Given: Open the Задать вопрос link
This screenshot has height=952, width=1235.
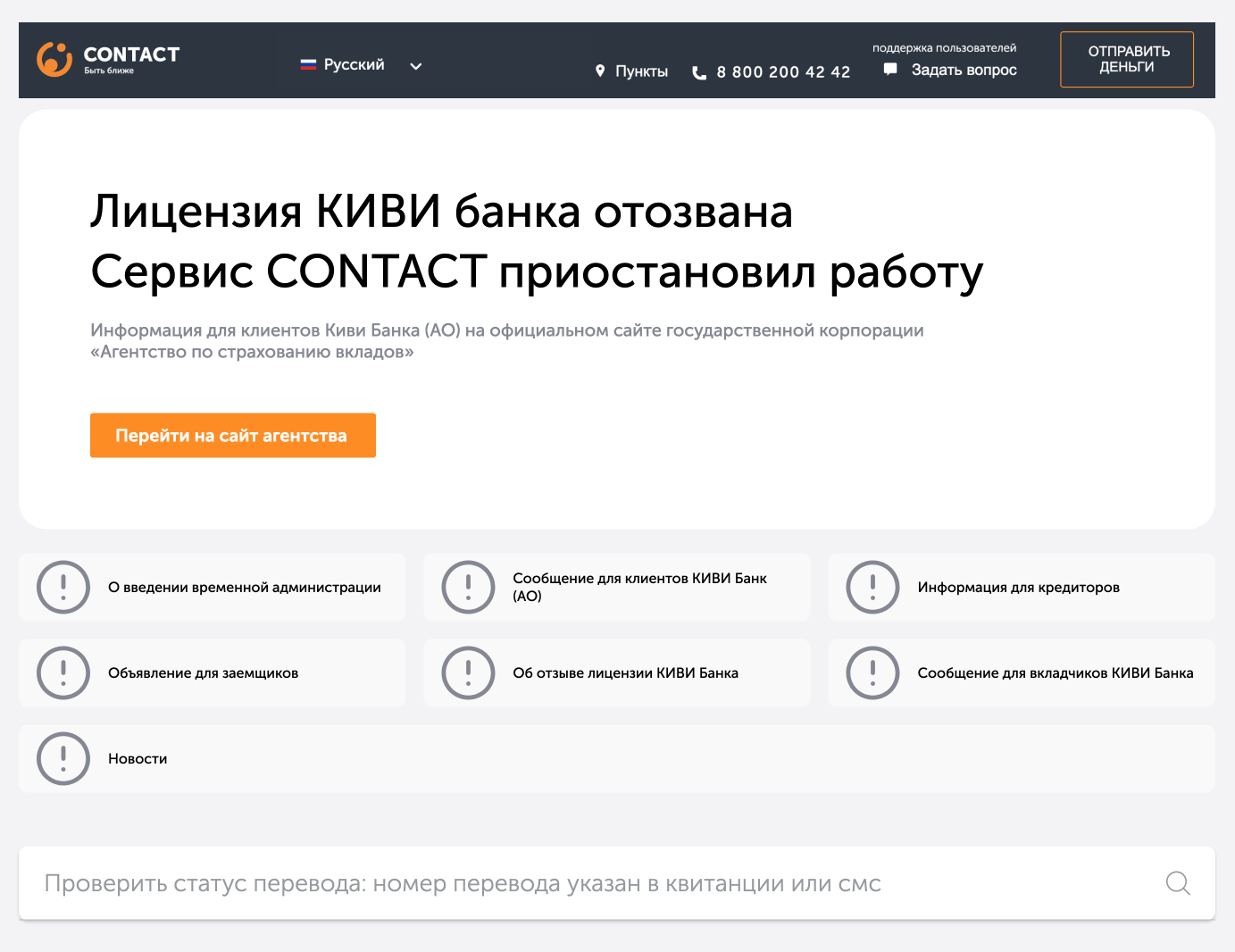Looking at the screenshot, I should point(964,70).
